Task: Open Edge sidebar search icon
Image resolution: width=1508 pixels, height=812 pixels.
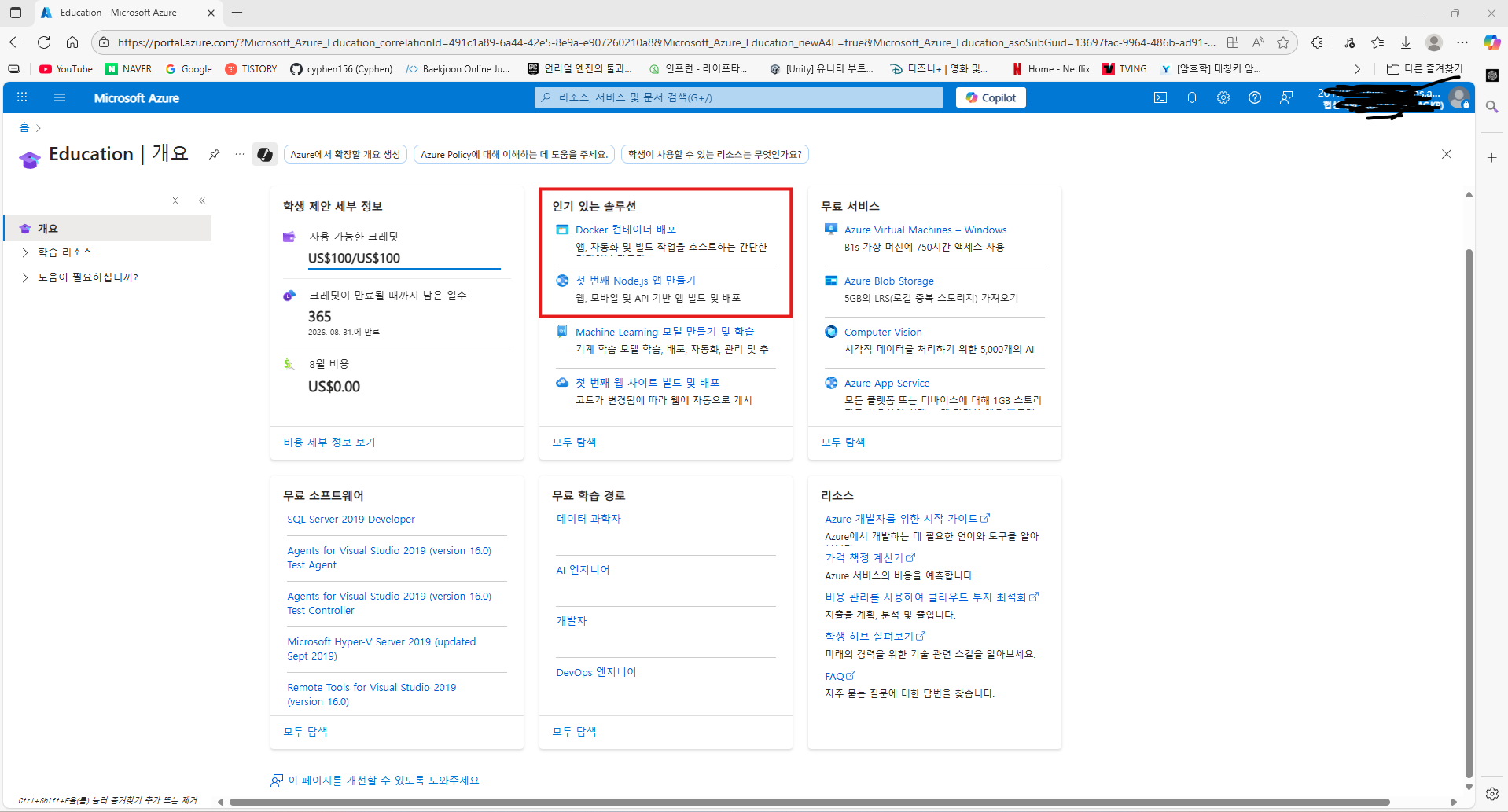Action: coord(1491,107)
